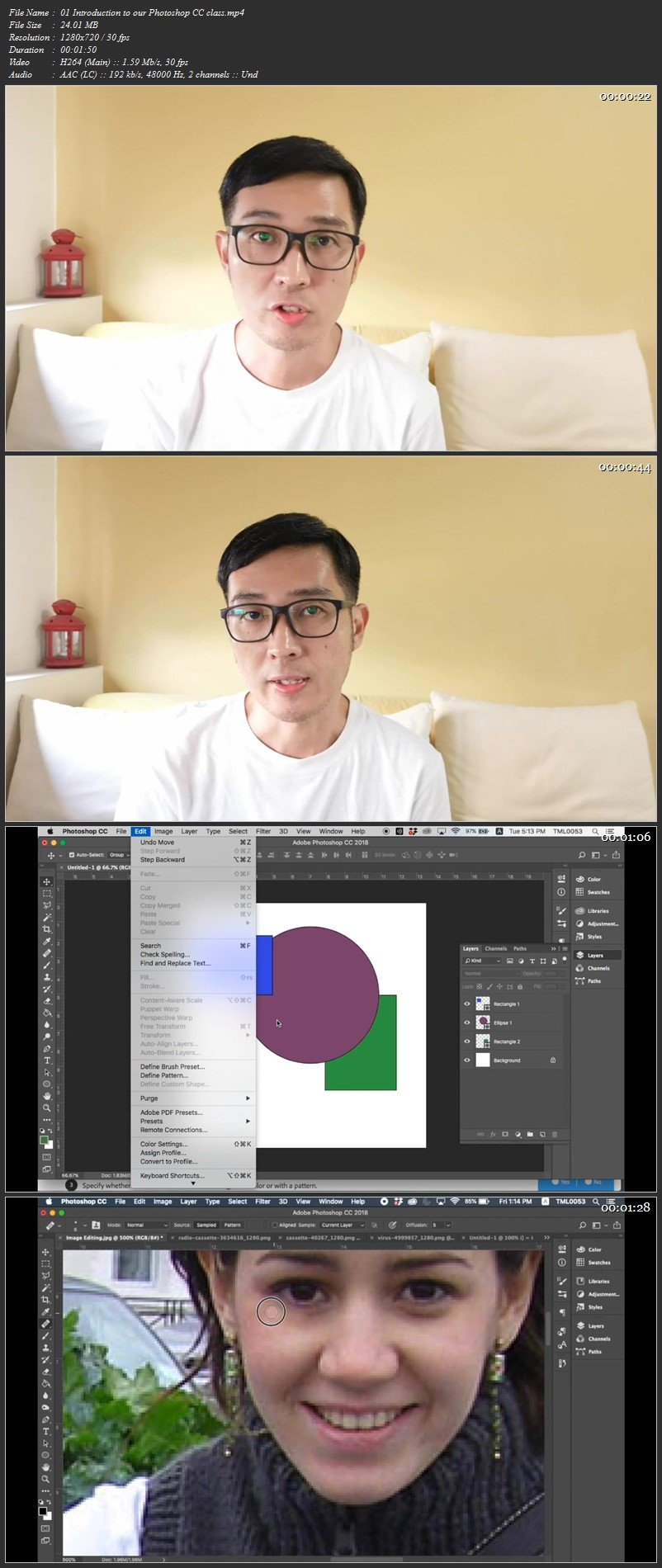Click the fx layer style icon in the Layers panel
The width and height of the screenshot is (662, 1568).
point(493,1135)
